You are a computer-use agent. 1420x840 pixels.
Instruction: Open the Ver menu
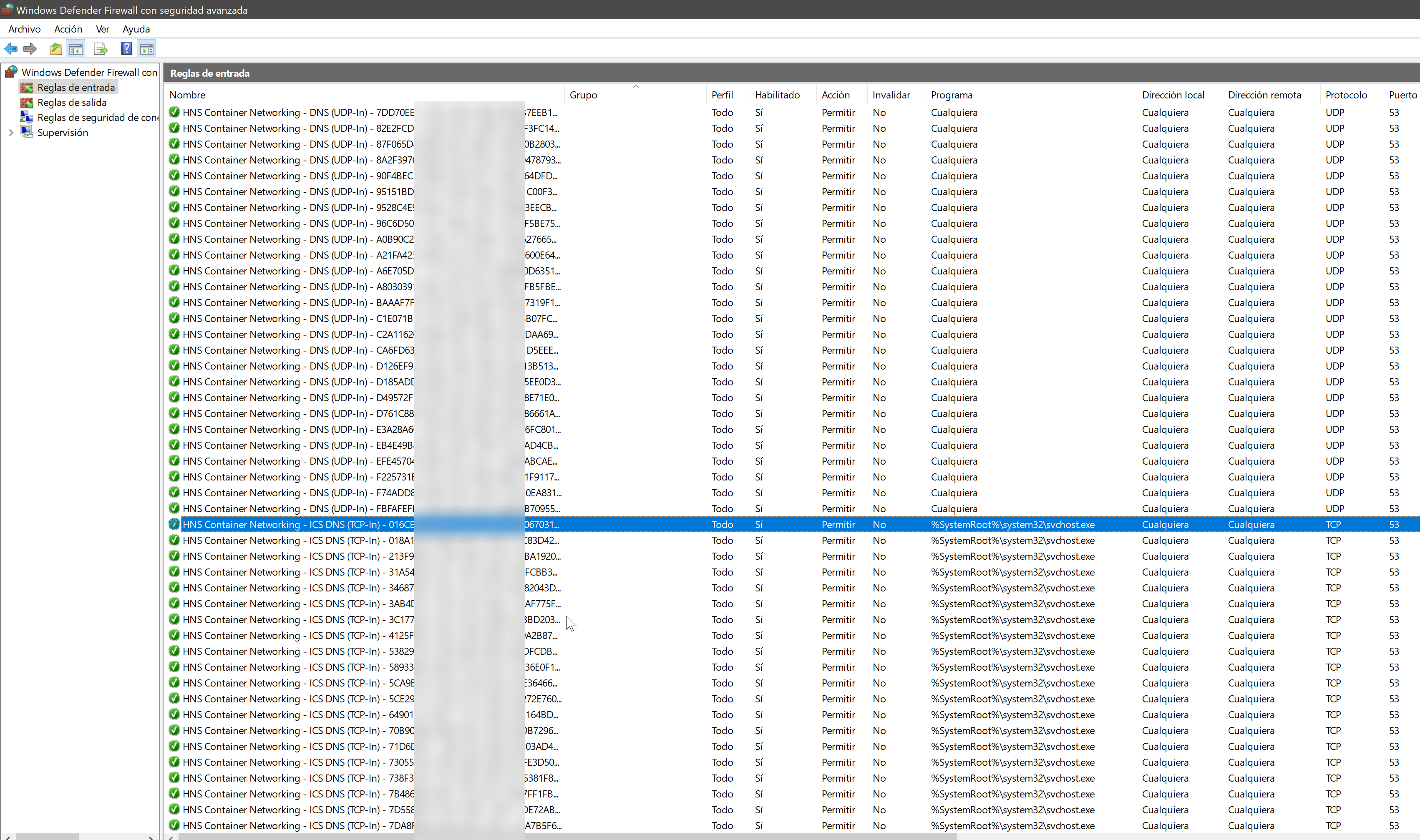[103, 29]
